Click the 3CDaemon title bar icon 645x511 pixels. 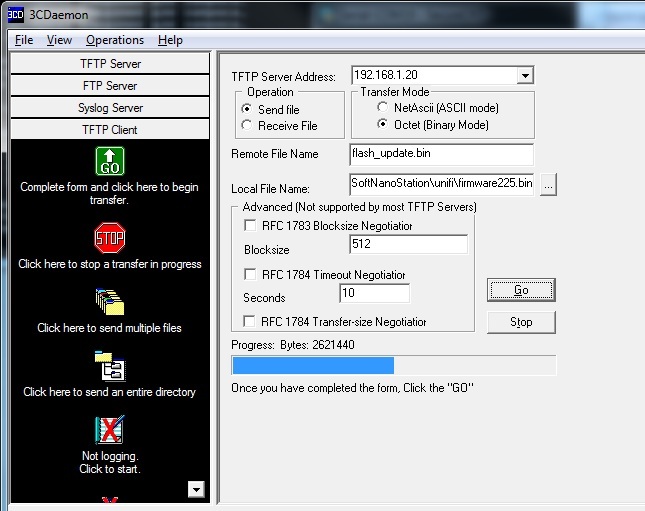tap(16, 14)
